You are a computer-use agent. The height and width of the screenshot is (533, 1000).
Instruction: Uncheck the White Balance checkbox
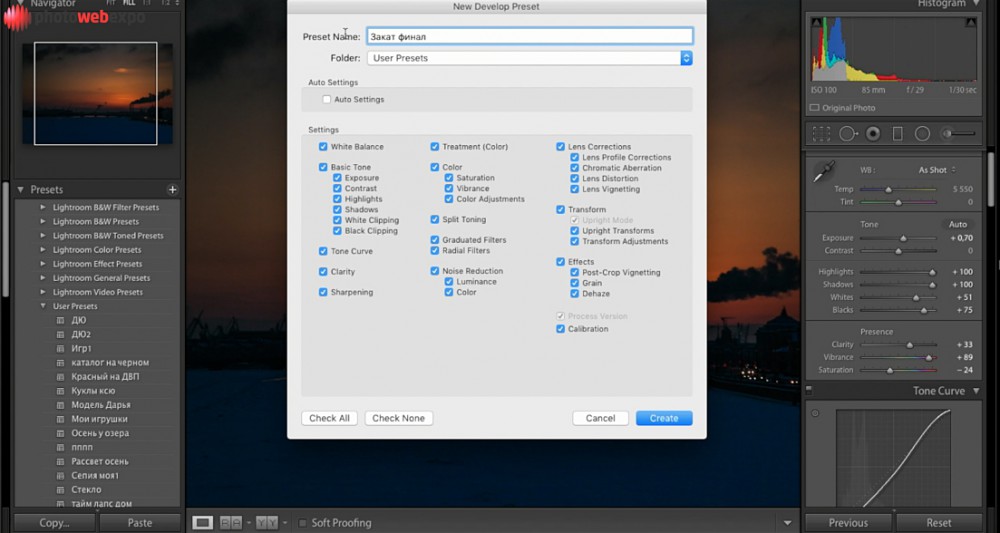pos(323,147)
